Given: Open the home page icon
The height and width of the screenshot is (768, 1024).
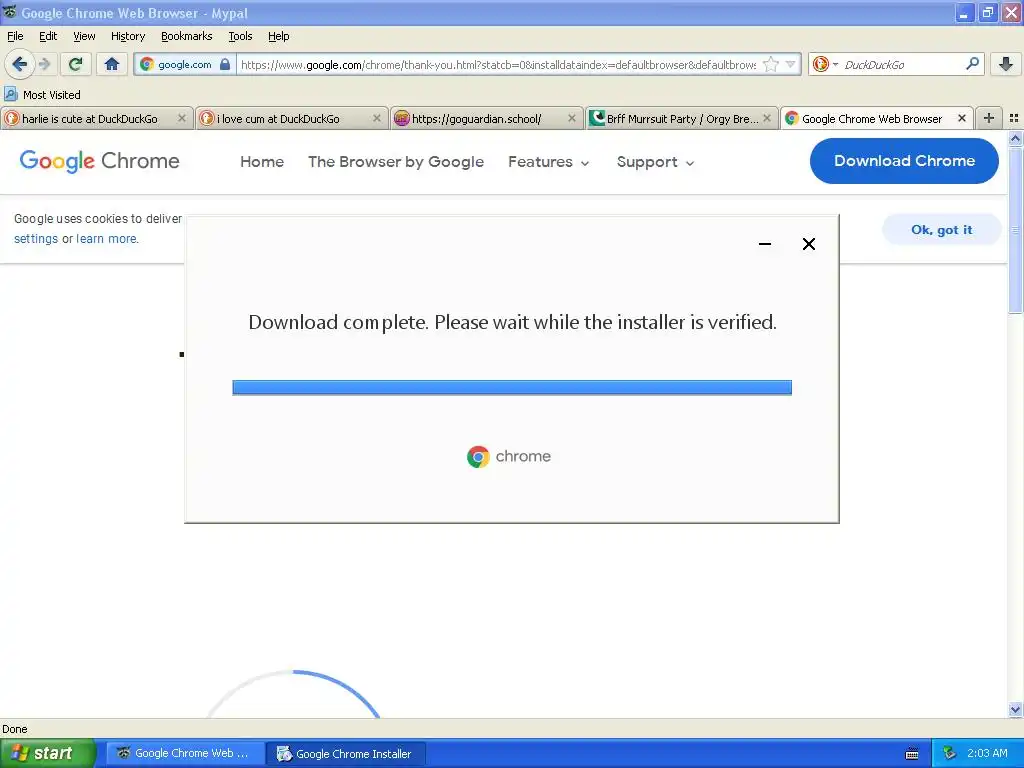Looking at the screenshot, I should [x=112, y=64].
